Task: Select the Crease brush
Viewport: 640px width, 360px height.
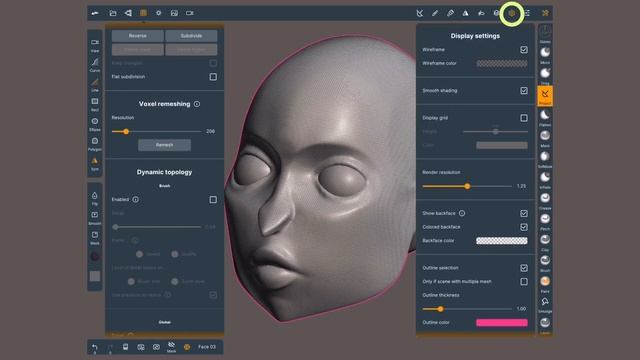Action: pos(545,200)
